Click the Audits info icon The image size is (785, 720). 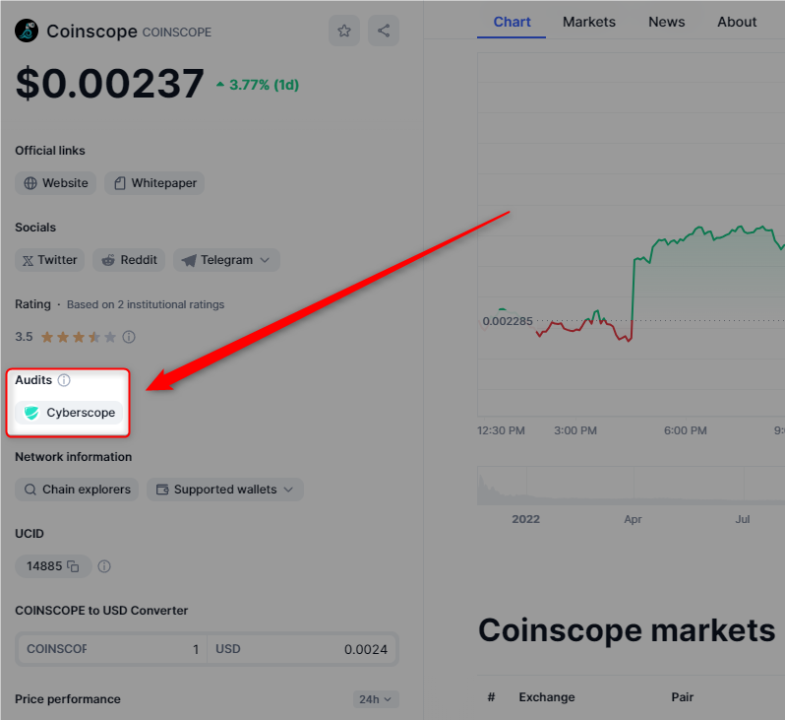click(x=64, y=380)
